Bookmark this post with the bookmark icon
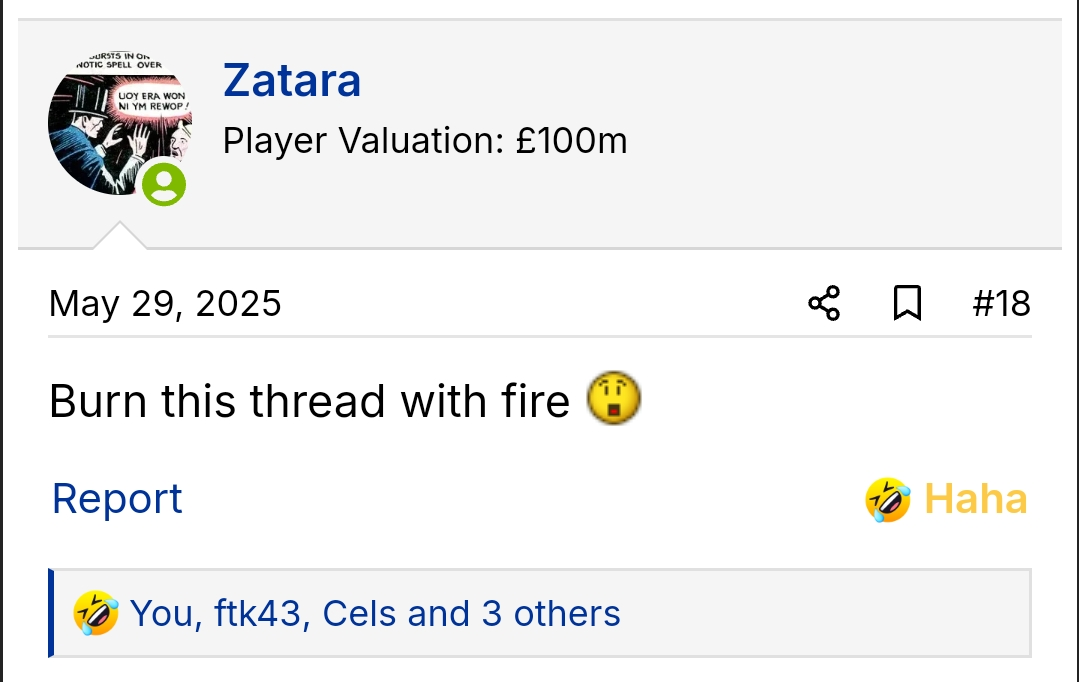 (906, 303)
